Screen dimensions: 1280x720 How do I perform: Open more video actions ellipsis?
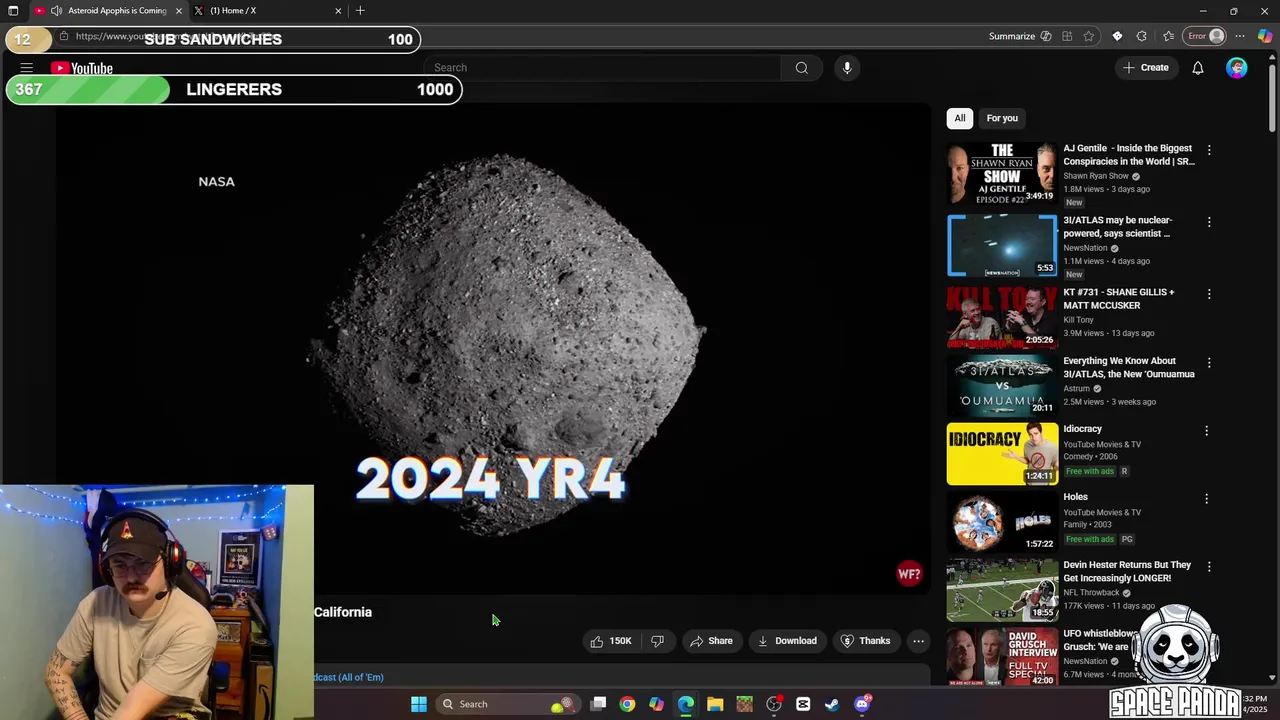coord(918,641)
